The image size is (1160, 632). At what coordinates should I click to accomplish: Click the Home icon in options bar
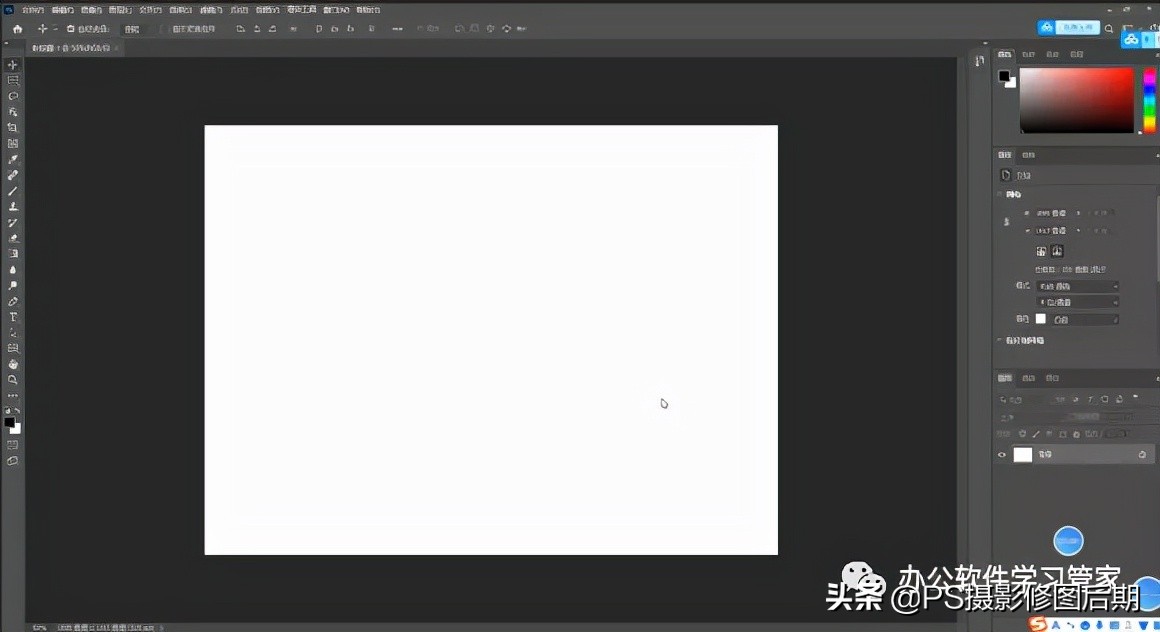pos(17,29)
